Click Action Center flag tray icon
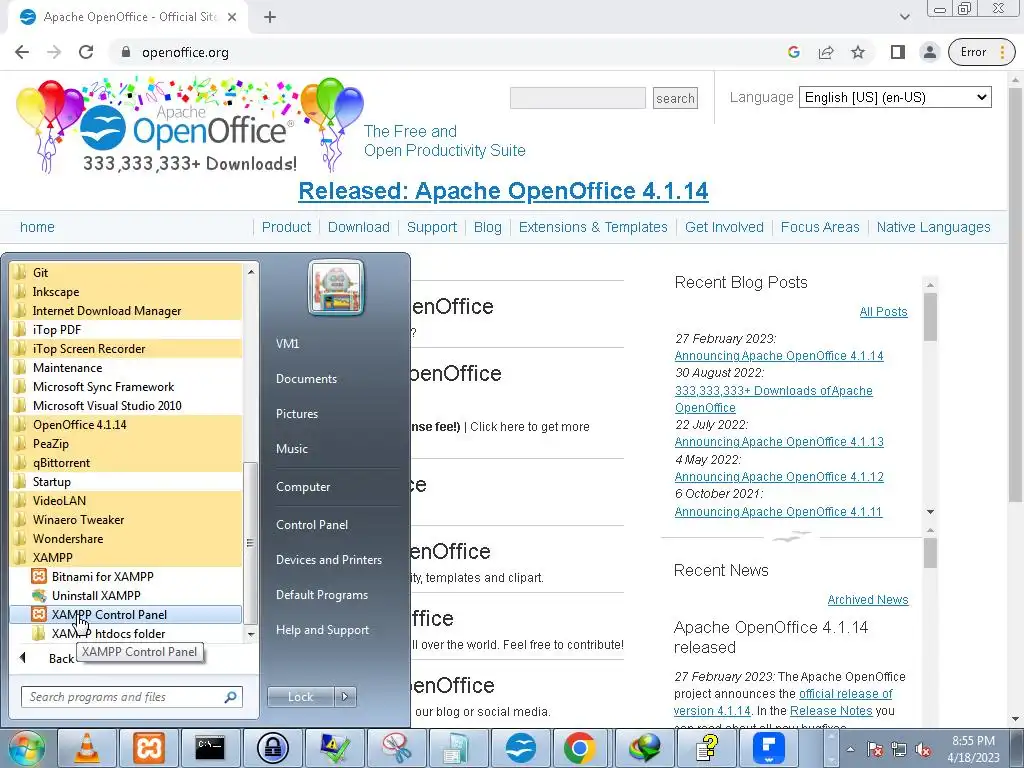 pyautogui.click(x=874, y=749)
